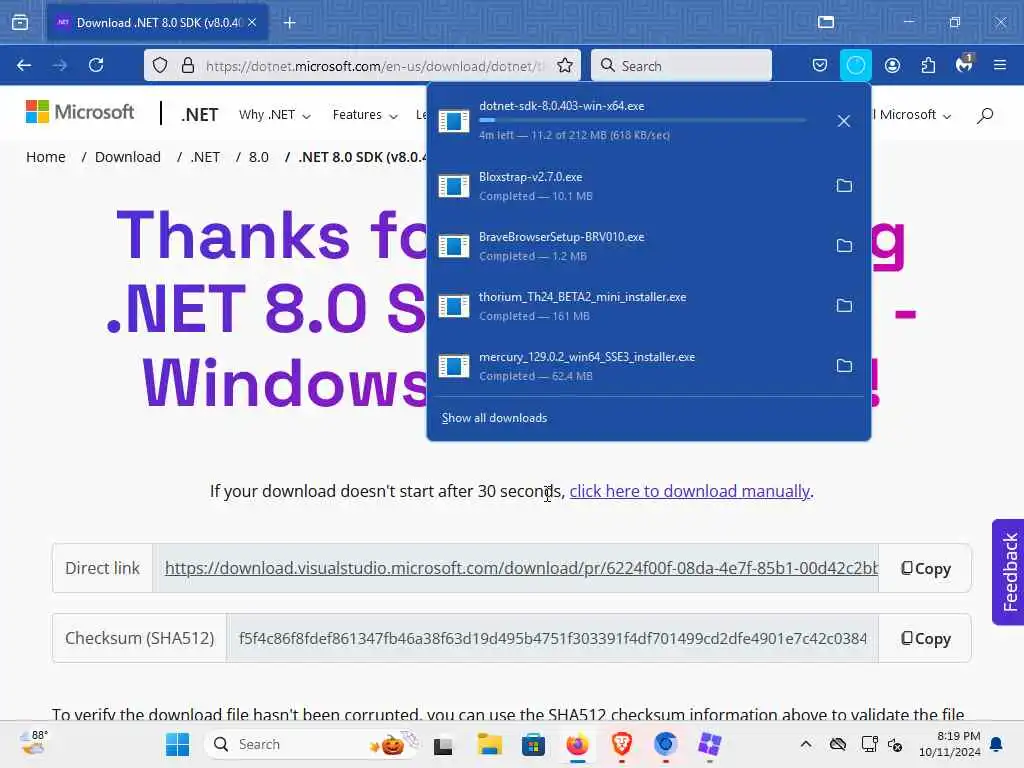Open the direct download link URL

tap(521, 568)
